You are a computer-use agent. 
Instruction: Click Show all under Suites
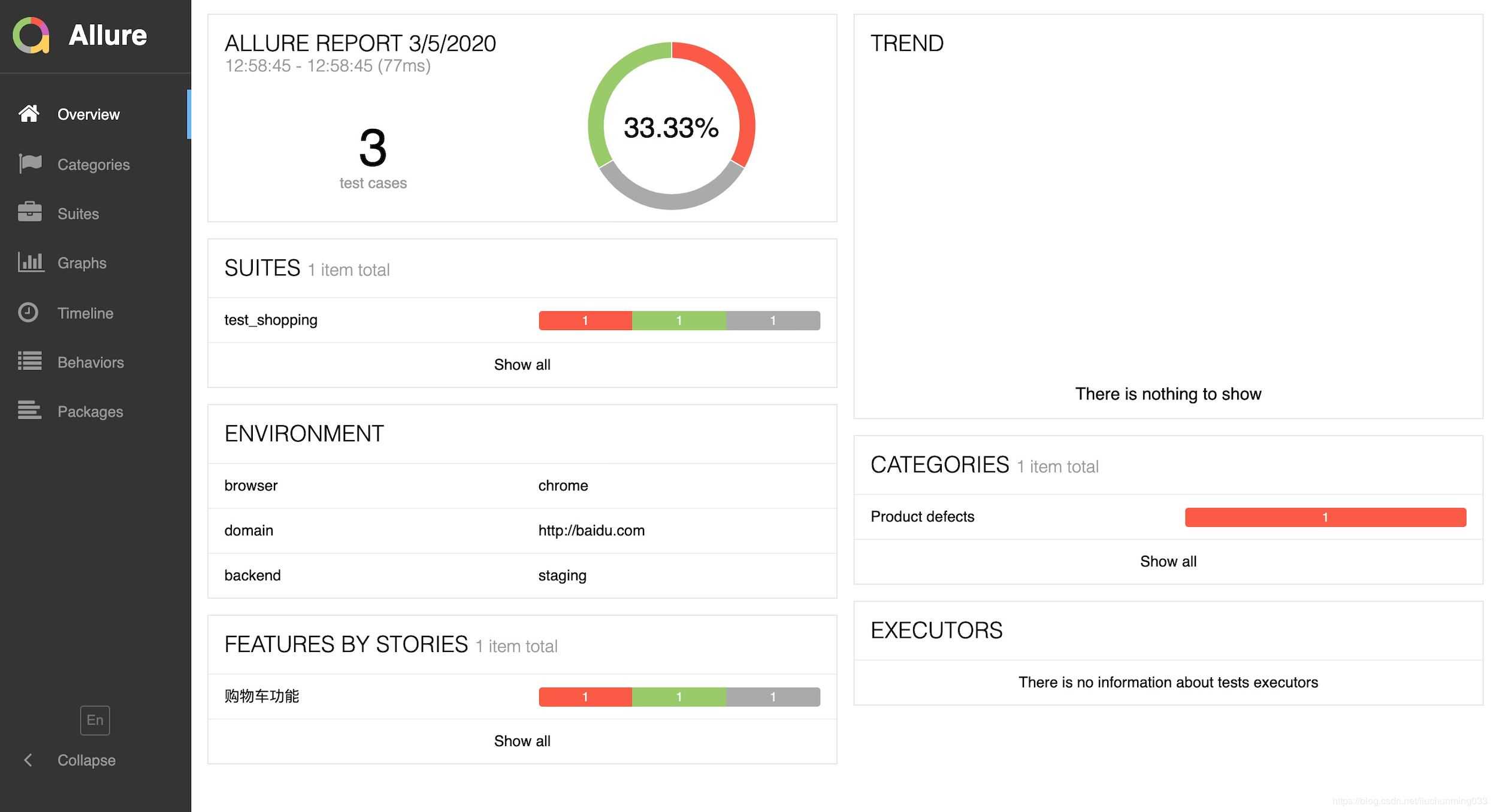[x=522, y=365]
